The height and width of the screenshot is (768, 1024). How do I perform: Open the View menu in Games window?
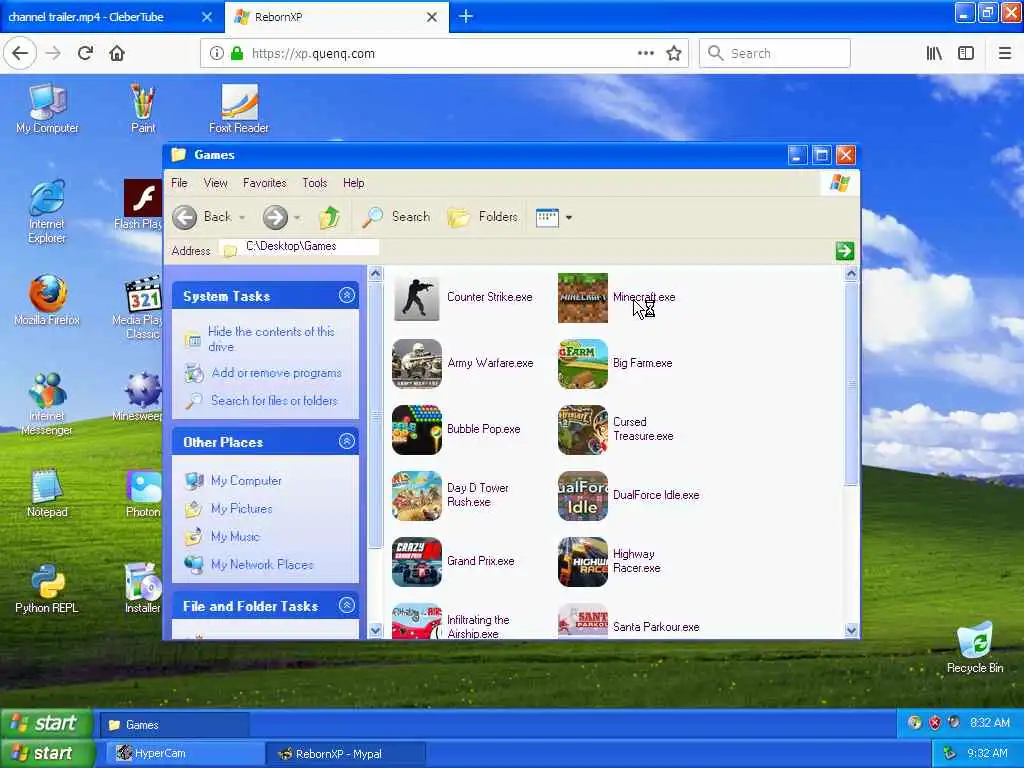pos(216,183)
